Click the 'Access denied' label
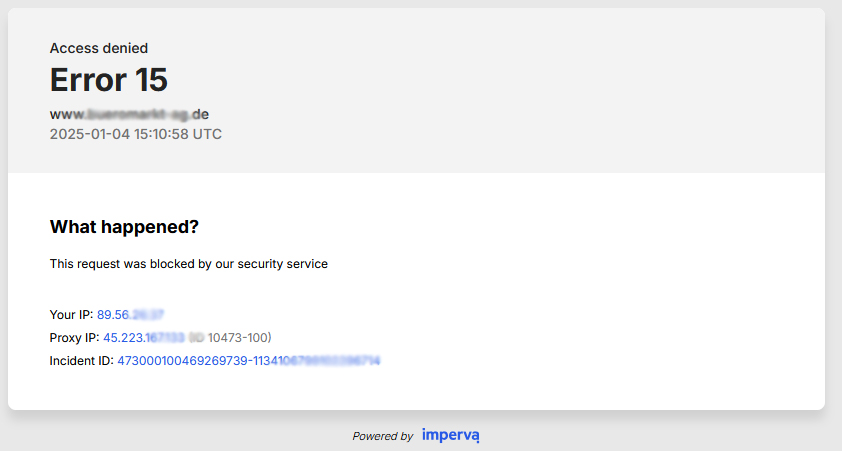 (99, 48)
